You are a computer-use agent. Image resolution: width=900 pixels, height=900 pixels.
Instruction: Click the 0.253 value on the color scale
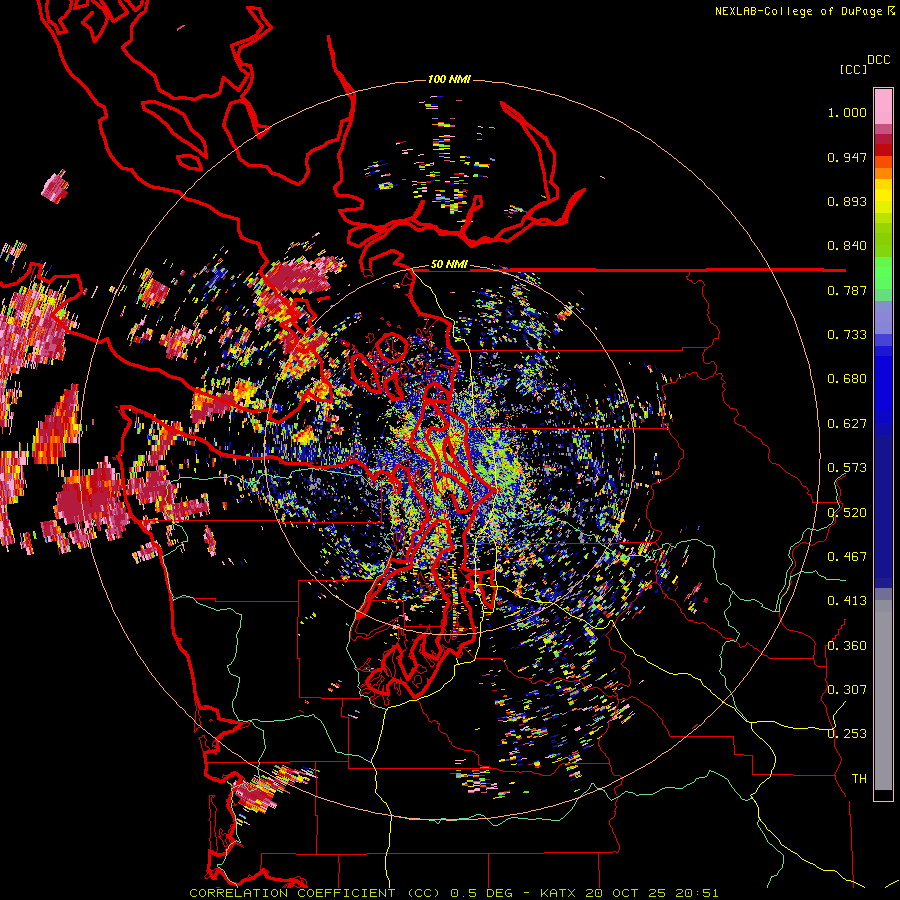pos(847,734)
